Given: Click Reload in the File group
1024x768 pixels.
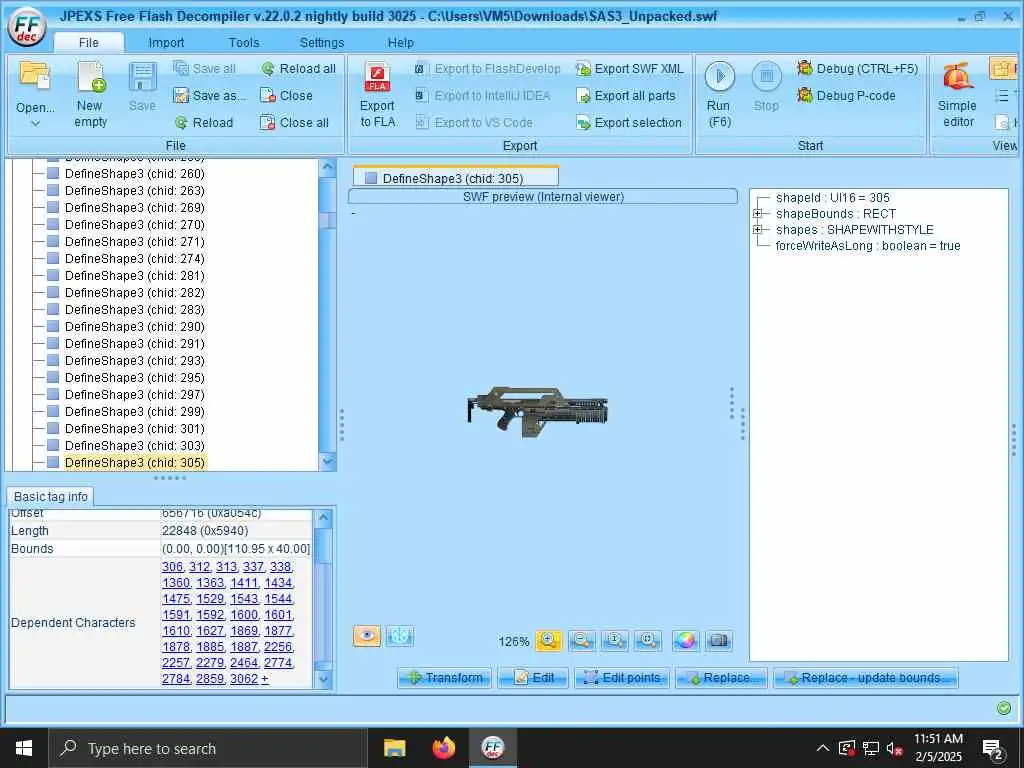Looking at the screenshot, I should point(204,122).
